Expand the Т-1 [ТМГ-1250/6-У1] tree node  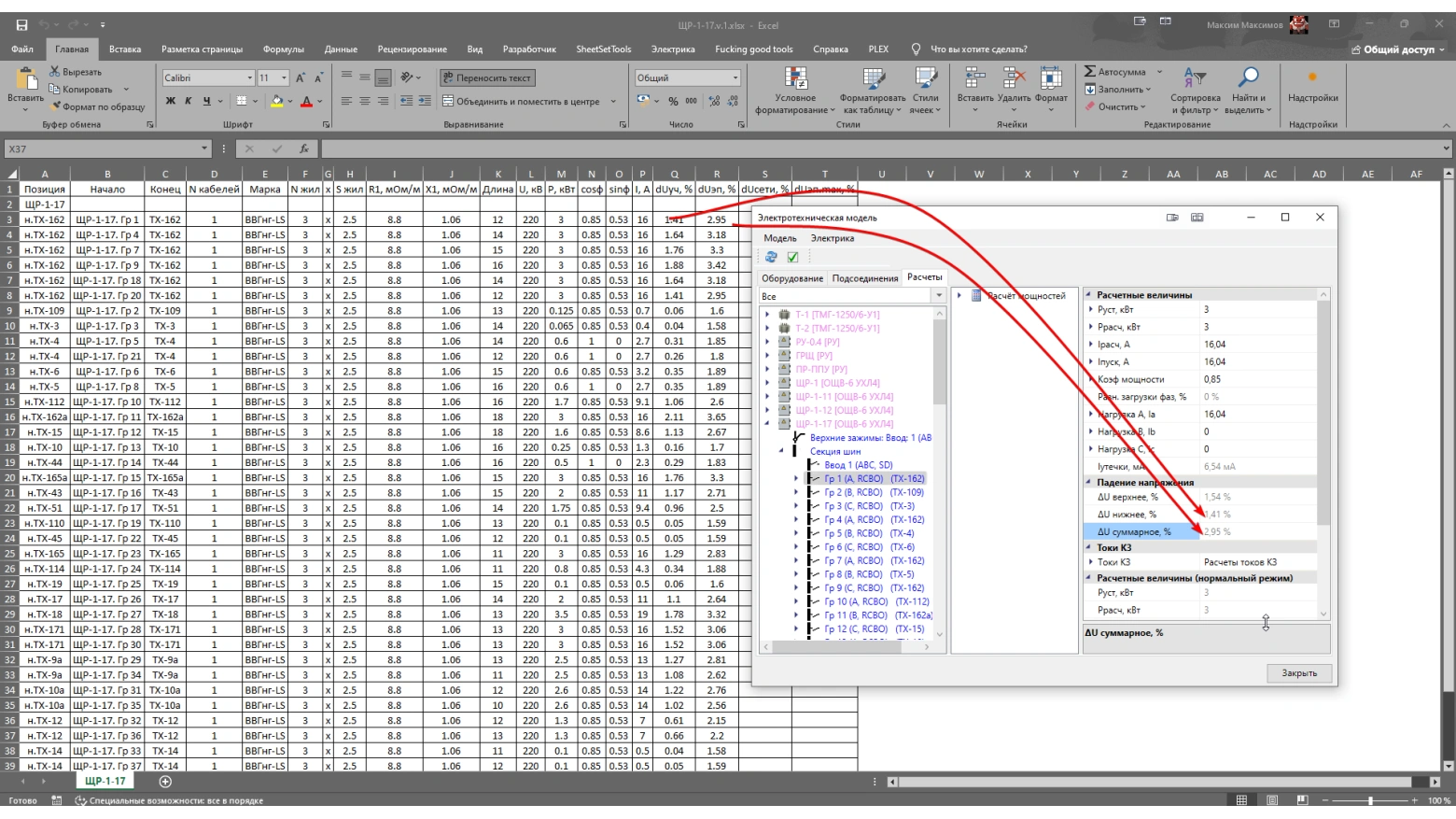pyautogui.click(x=767, y=315)
